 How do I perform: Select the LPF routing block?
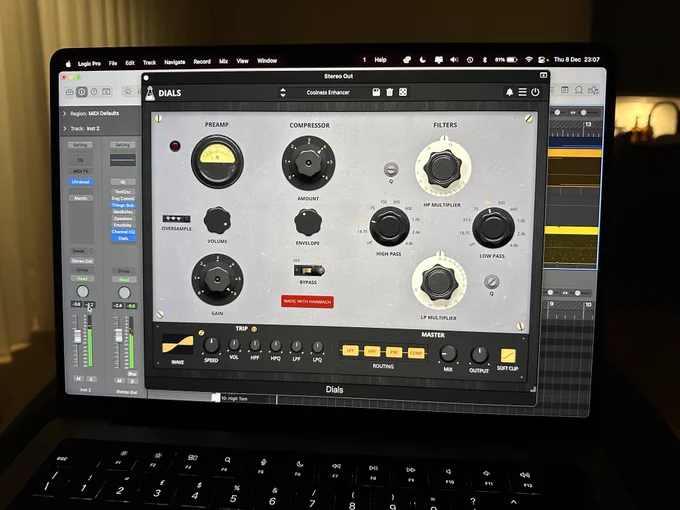click(x=350, y=350)
